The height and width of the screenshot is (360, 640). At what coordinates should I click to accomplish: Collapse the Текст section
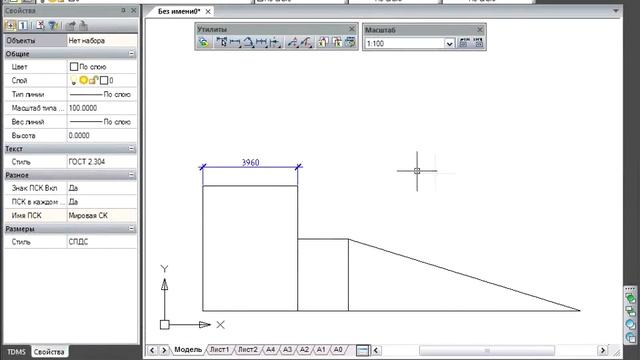pyautogui.click(x=131, y=149)
